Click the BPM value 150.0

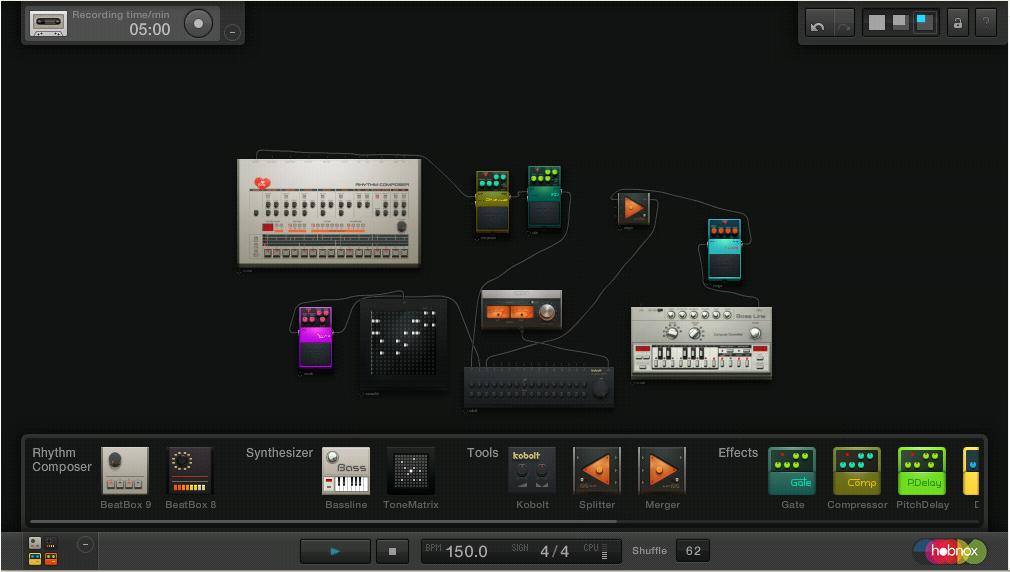coord(466,552)
